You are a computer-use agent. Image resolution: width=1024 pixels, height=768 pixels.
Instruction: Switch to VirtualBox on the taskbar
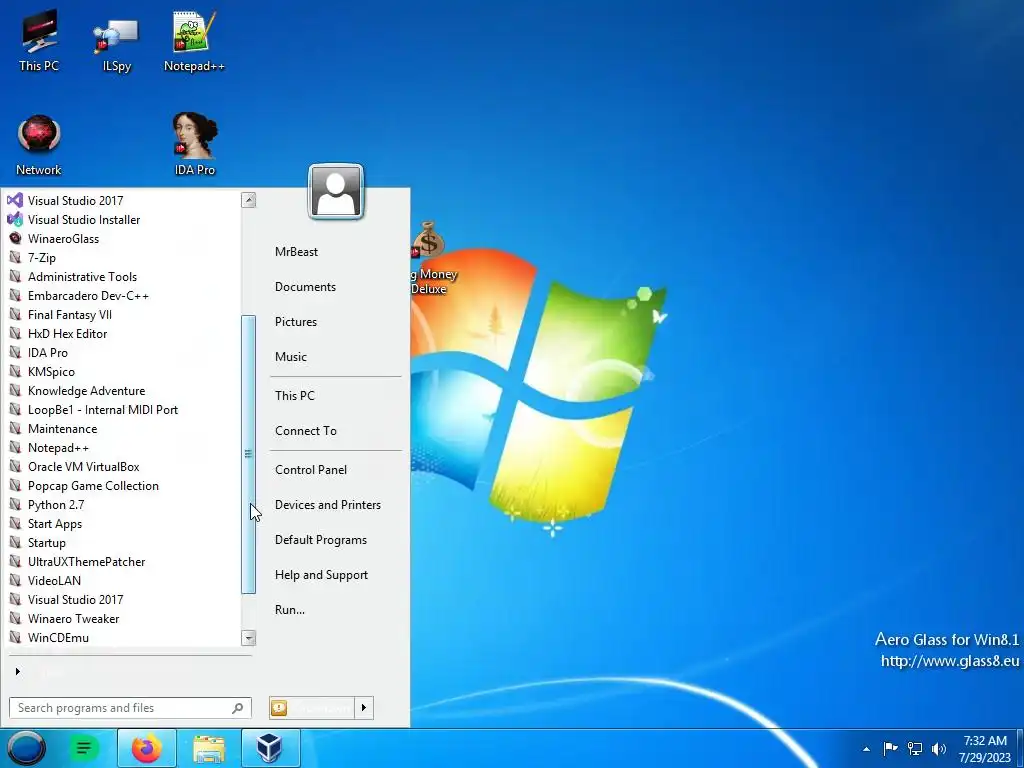270,748
